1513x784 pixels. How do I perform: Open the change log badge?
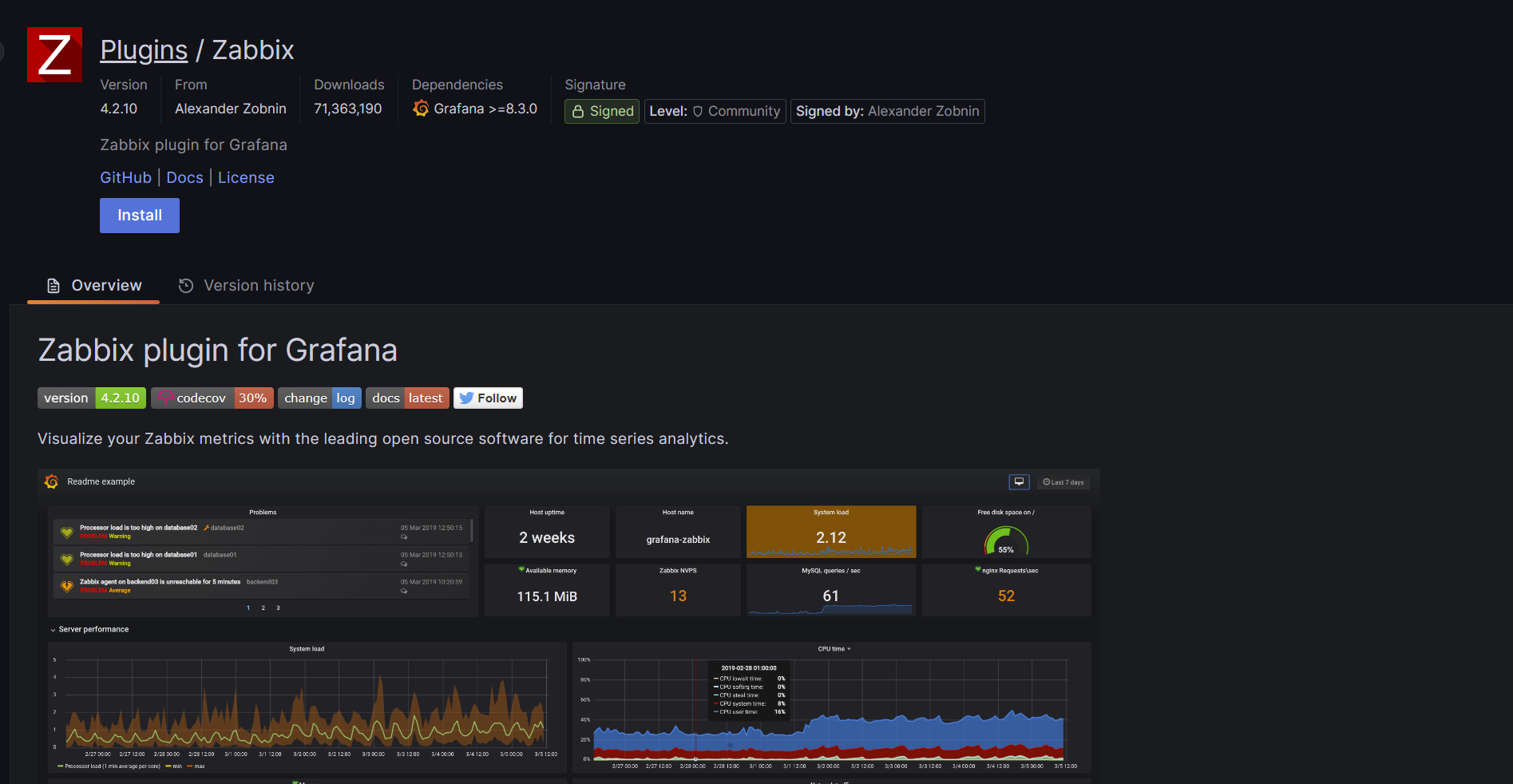coord(319,398)
